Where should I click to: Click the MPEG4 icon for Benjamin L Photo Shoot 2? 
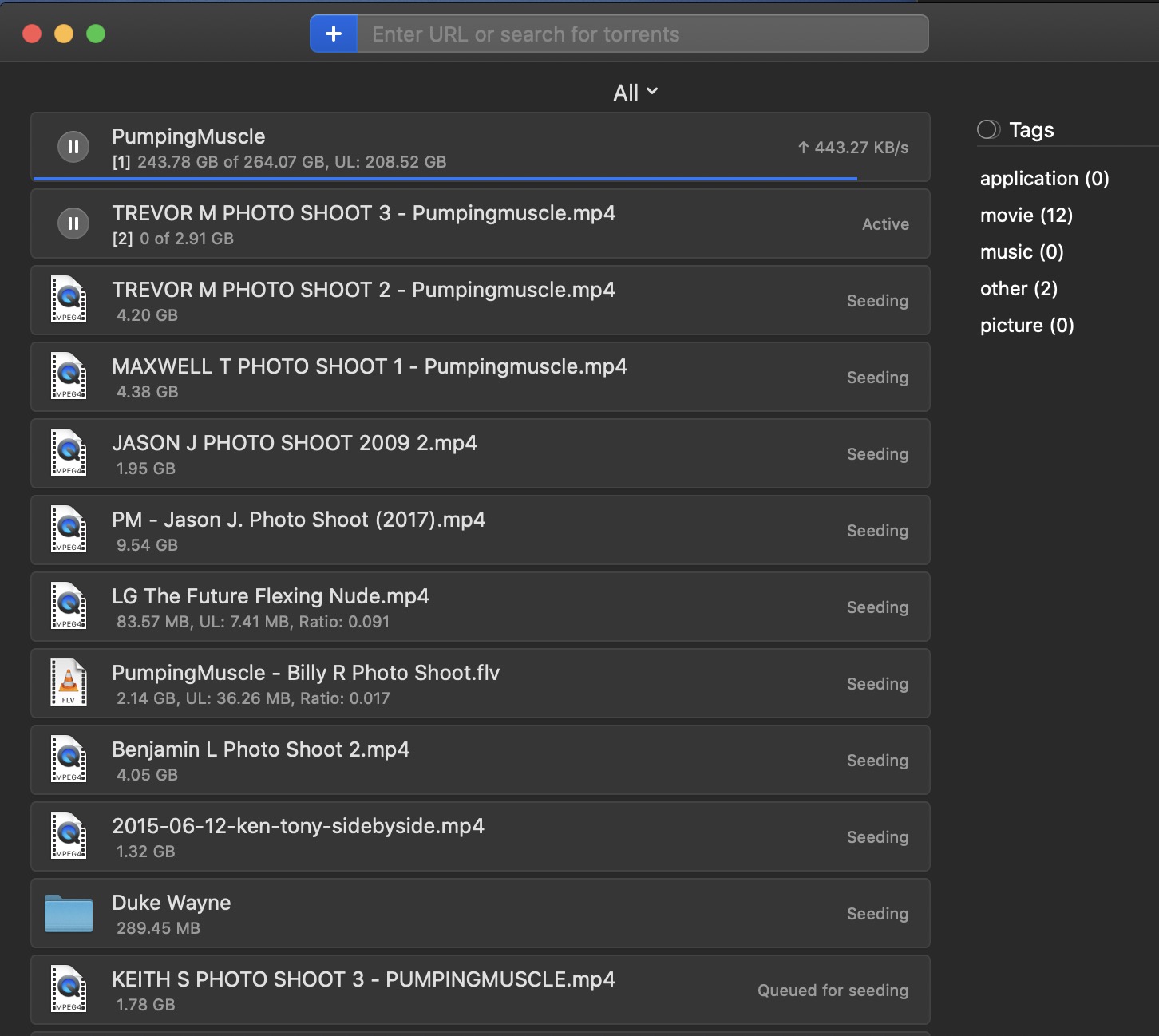(69, 760)
